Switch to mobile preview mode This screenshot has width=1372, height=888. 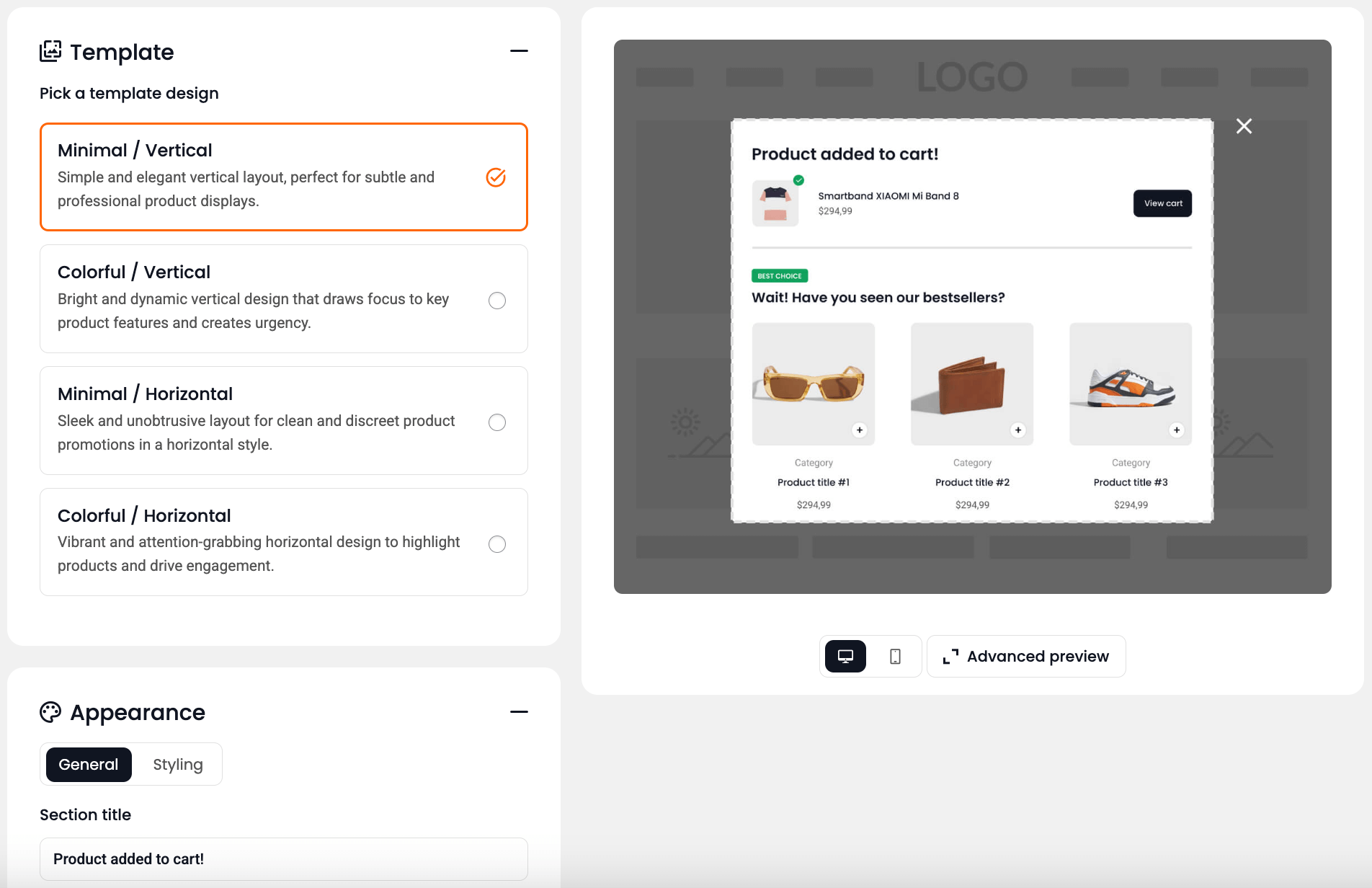pos(895,657)
